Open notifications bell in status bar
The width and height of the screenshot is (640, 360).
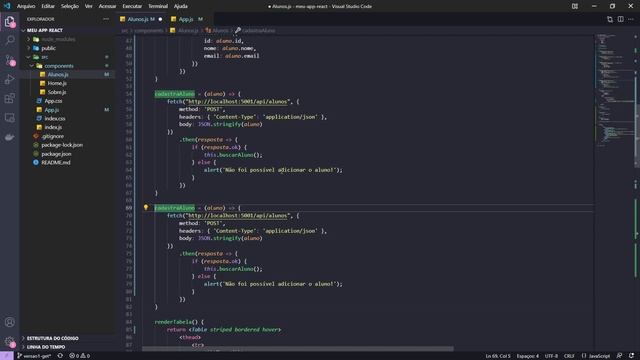[631, 356]
